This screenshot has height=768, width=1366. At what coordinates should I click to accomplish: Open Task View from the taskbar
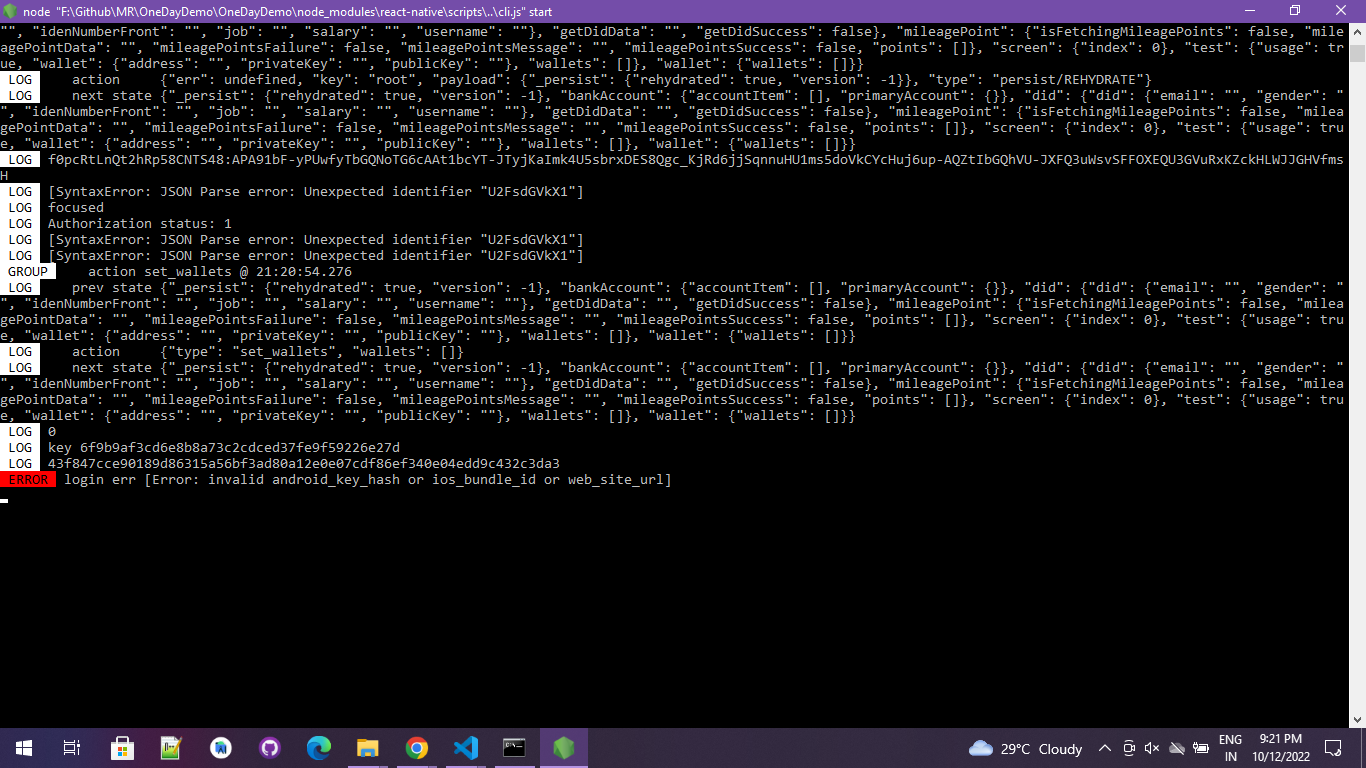pos(71,747)
